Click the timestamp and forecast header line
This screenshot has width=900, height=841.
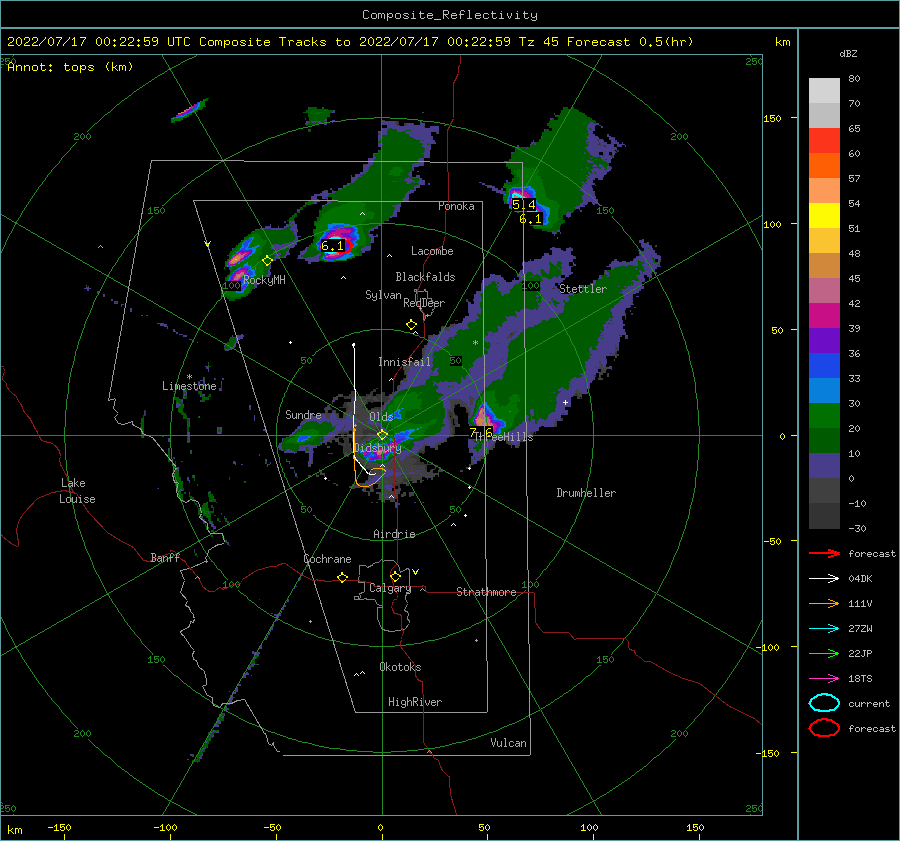click(350, 42)
